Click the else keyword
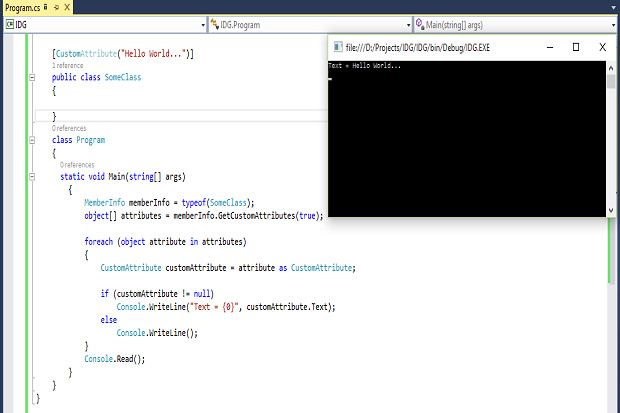Image resolution: width=620 pixels, height=413 pixels. click(108, 320)
